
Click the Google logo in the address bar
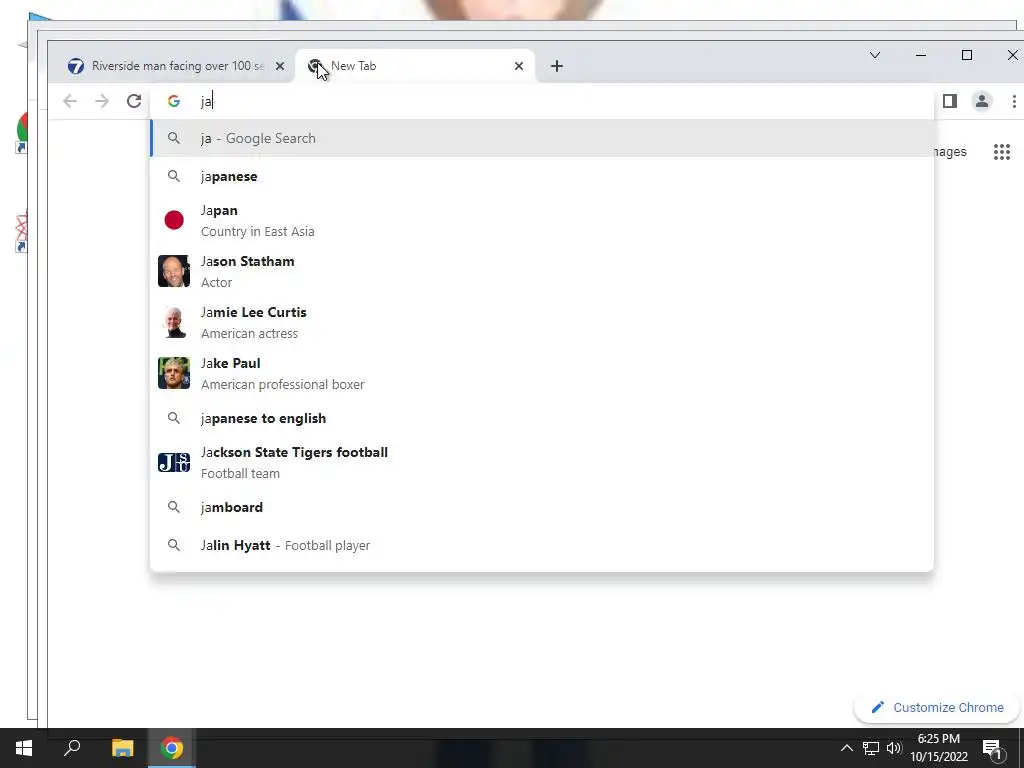point(174,101)
